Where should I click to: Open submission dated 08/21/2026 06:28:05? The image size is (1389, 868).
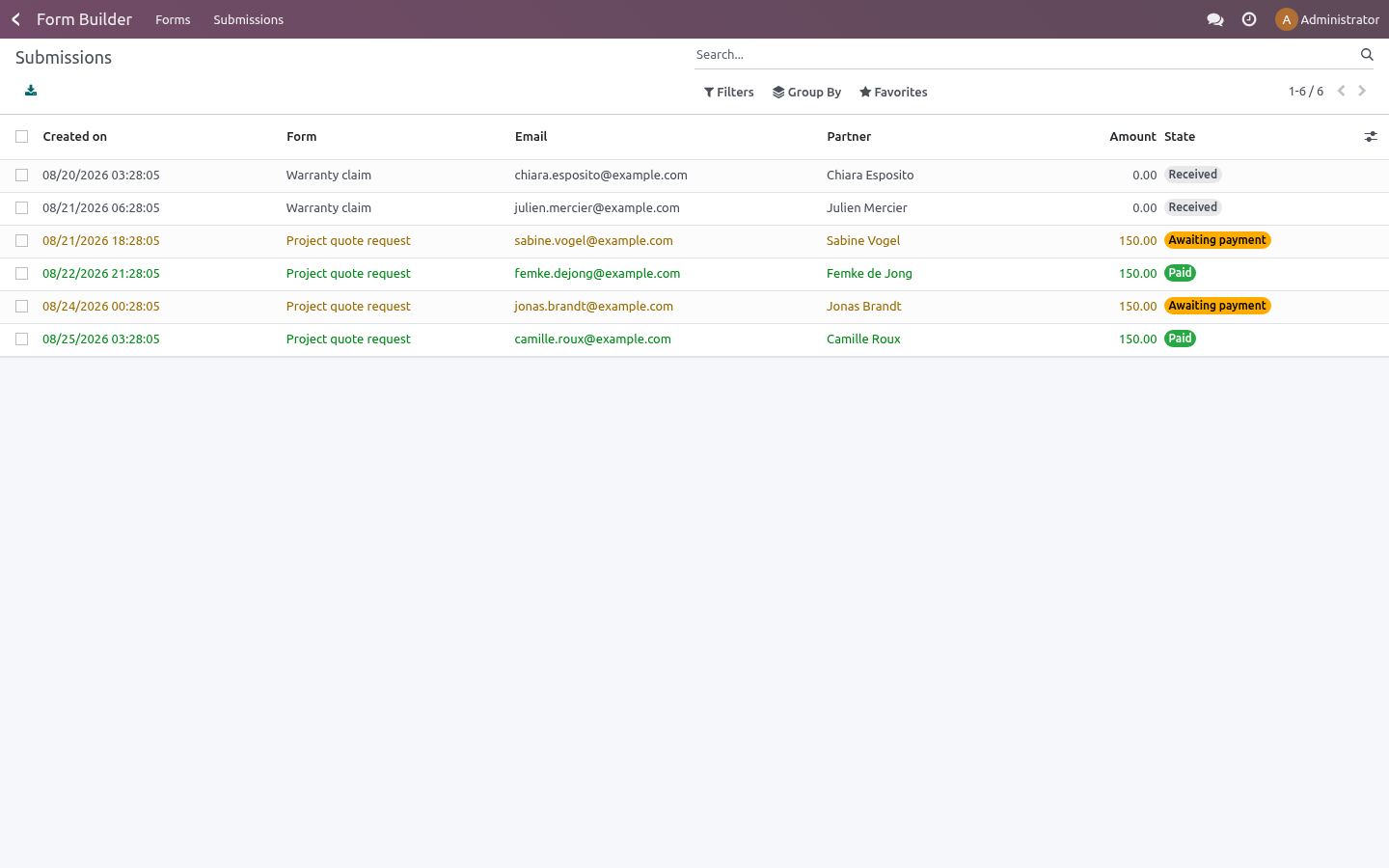101,208
